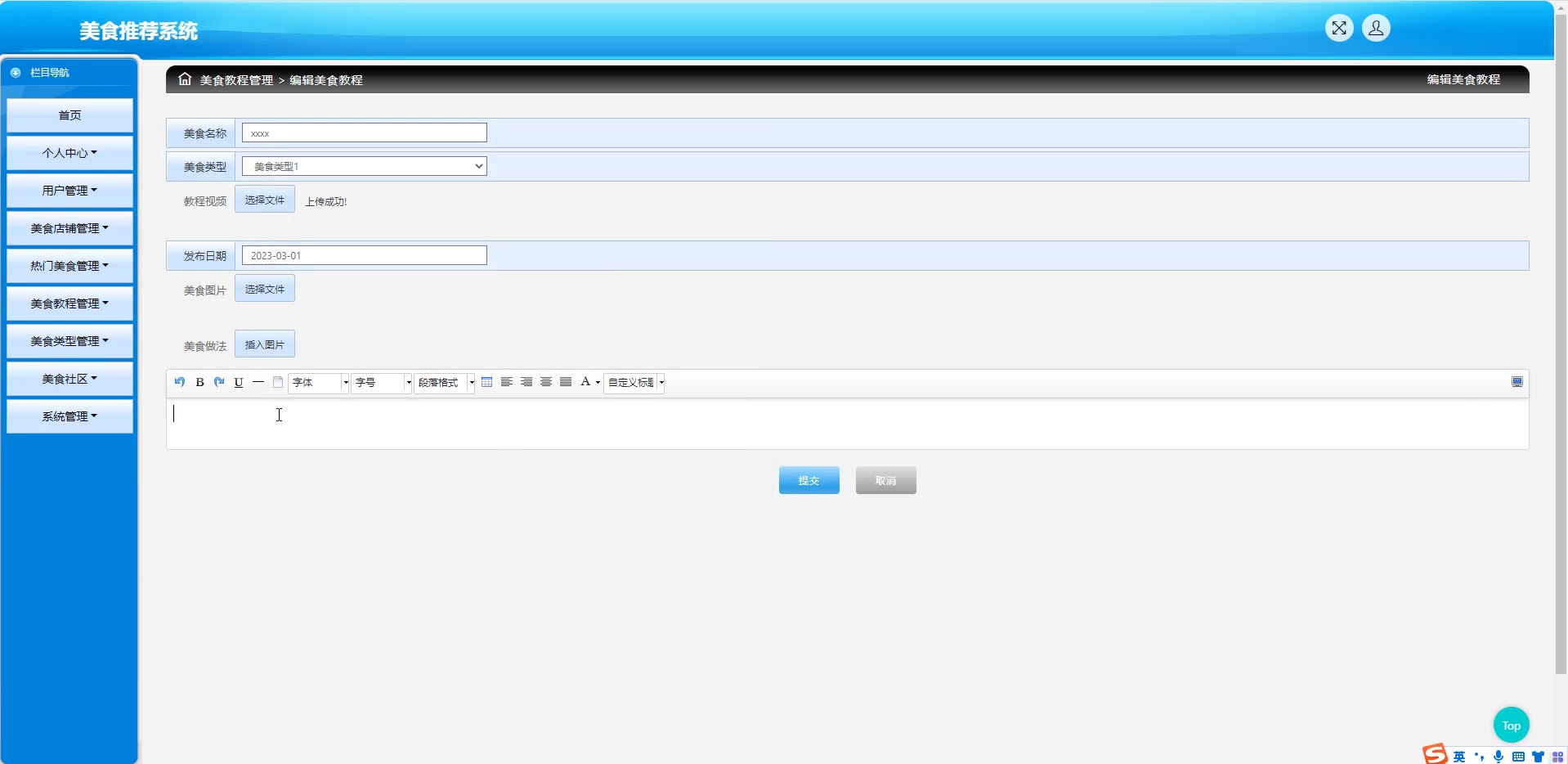Viewport: 1568px width, 764px height.
Task: Open the user profile icon in header
Action: pyautogui.click(x=1376, y=29)
